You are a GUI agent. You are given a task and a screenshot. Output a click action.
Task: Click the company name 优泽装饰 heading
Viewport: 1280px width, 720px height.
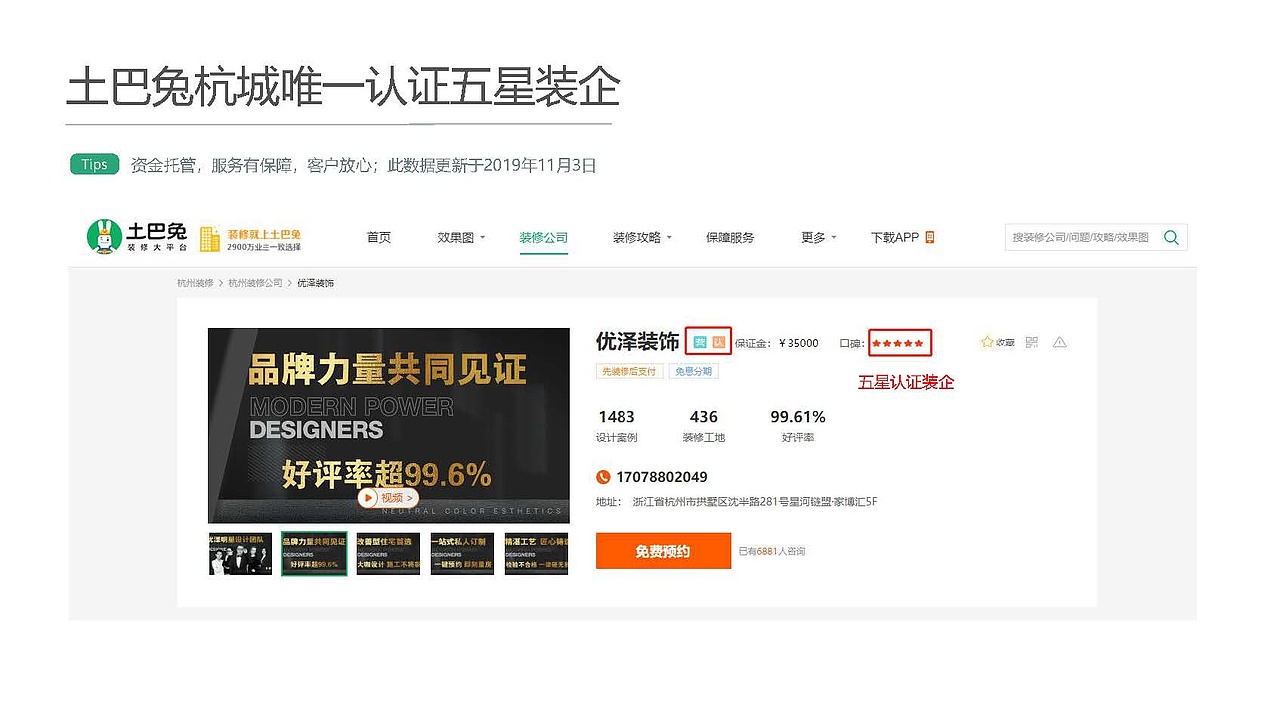638,341
